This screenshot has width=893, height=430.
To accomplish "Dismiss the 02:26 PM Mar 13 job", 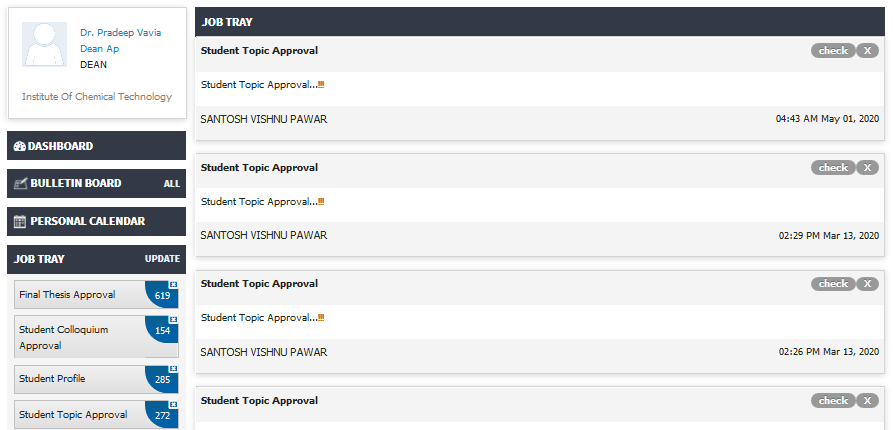I will (x=867, y=284).
